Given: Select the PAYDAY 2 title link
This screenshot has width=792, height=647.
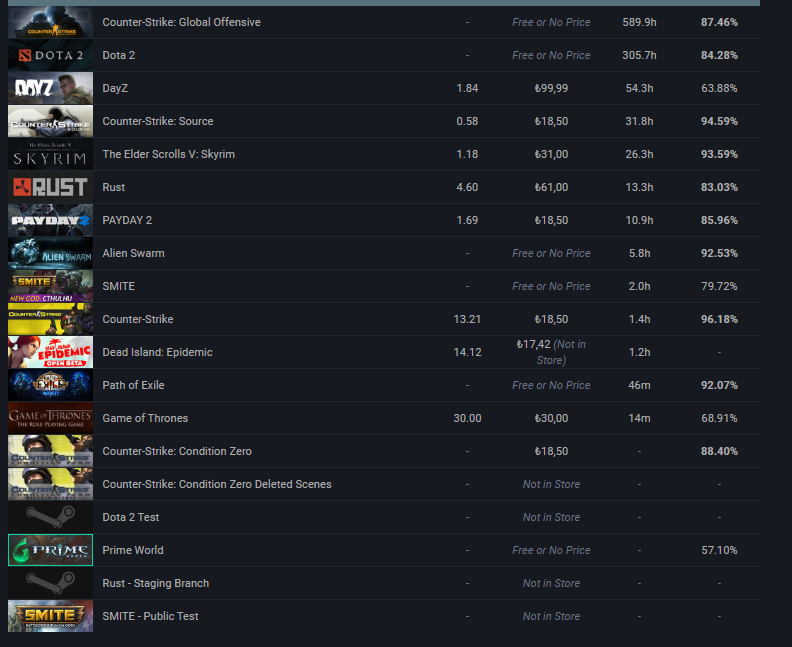Looking at the screenshot, I should coord(127,220).
